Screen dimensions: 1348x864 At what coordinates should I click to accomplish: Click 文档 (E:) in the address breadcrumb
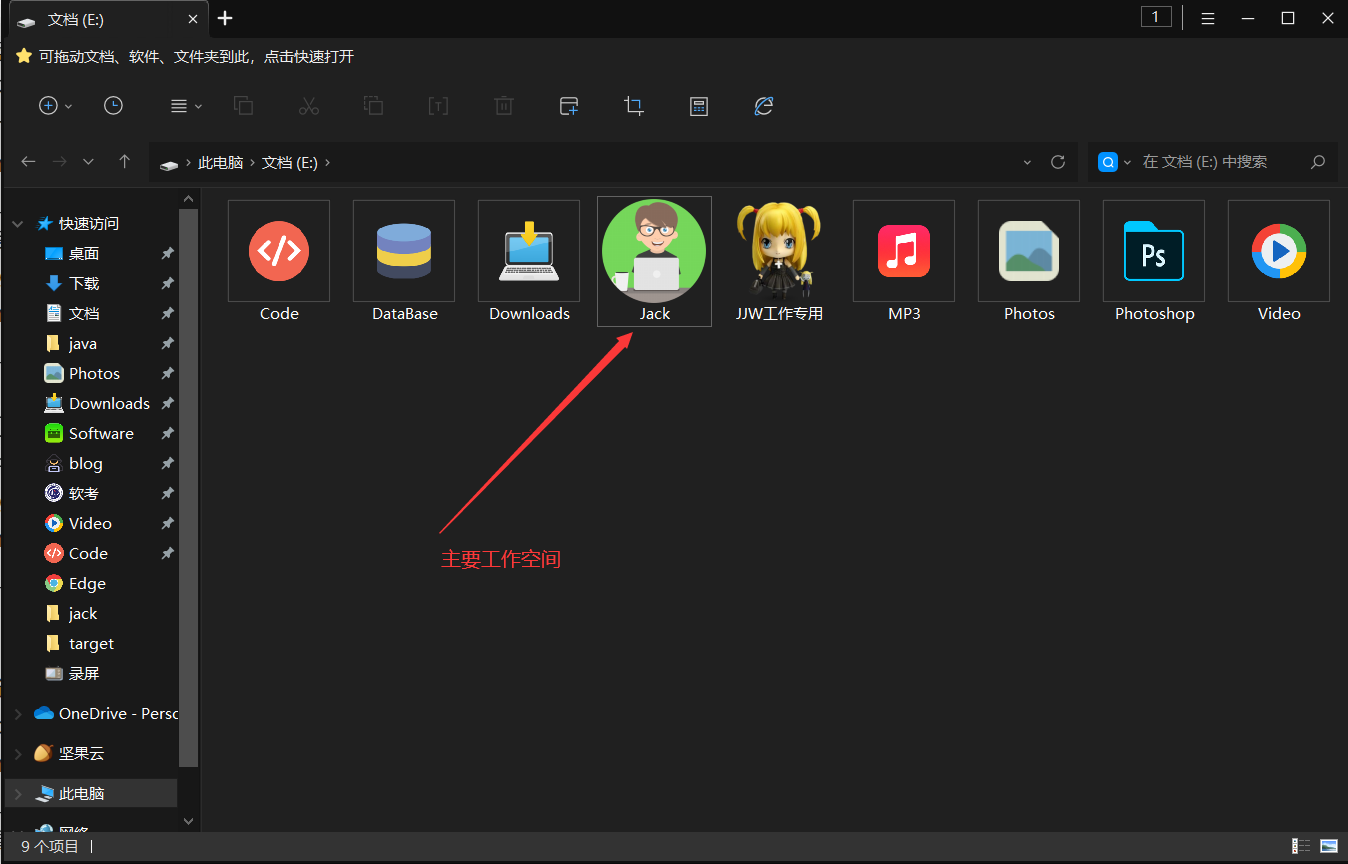tap(290, 162)
